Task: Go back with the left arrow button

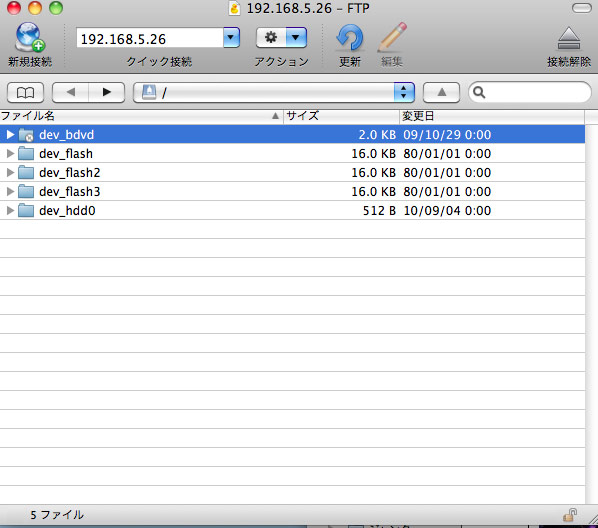Action: 71,93
